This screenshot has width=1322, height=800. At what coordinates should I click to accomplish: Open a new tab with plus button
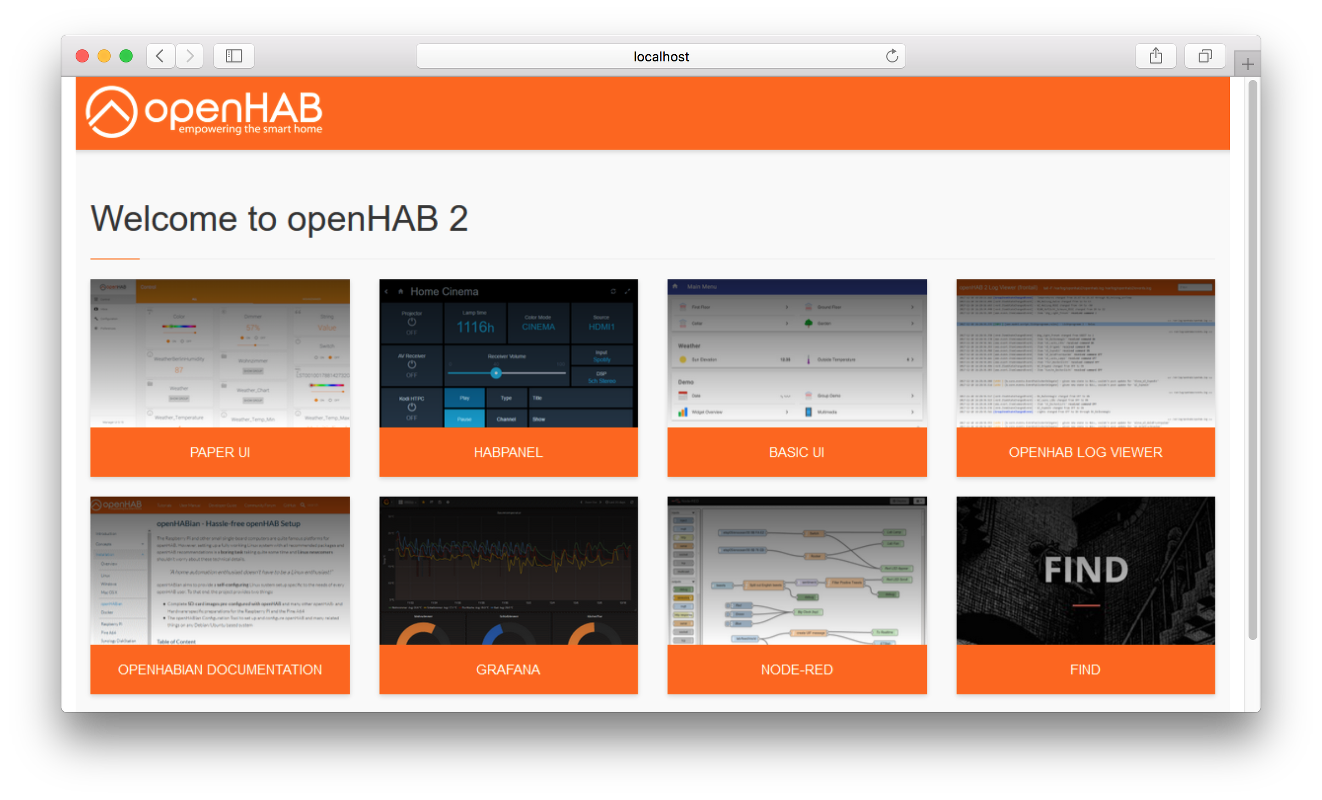[x=1247, y=64]
